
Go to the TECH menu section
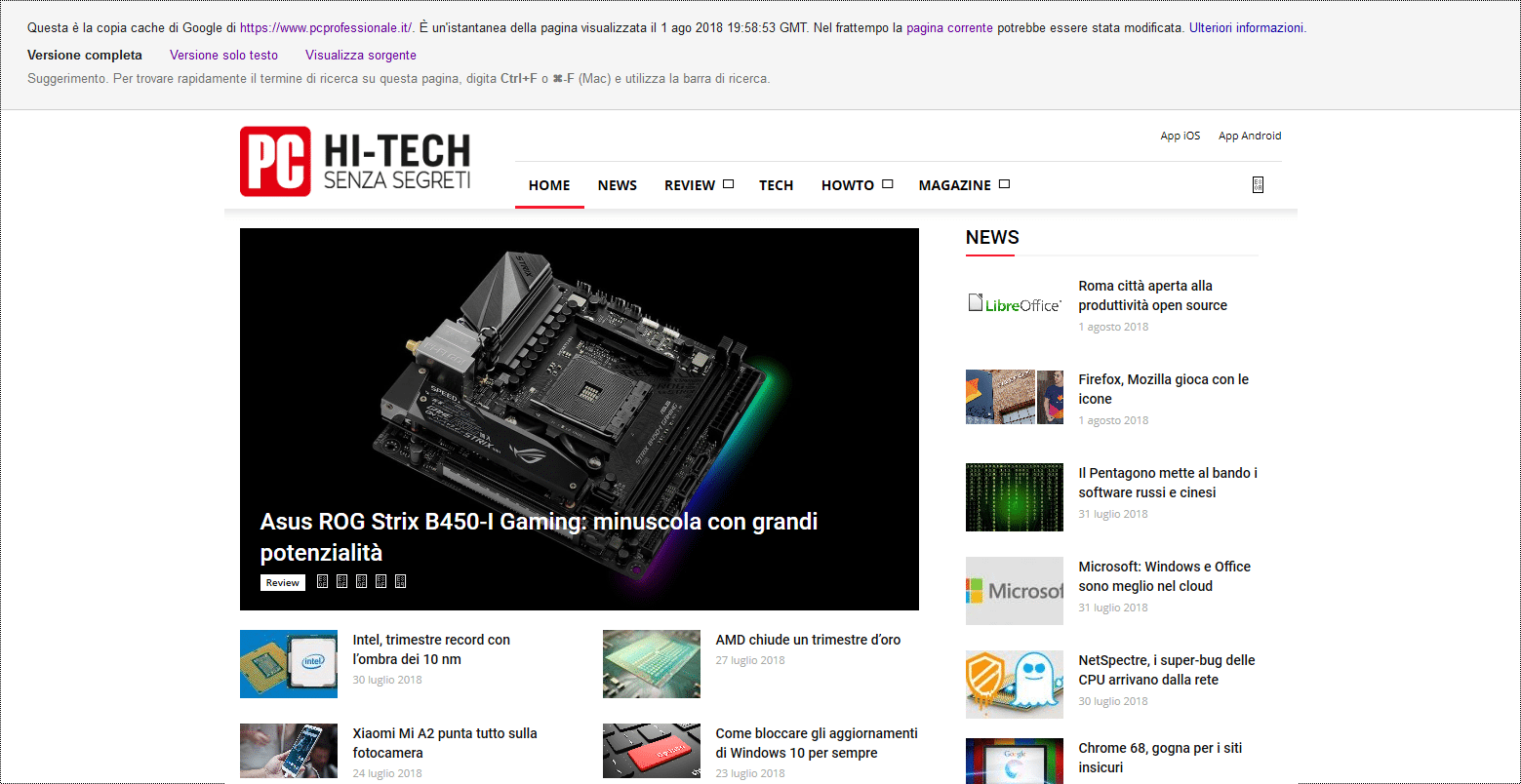tap(776, 185)
